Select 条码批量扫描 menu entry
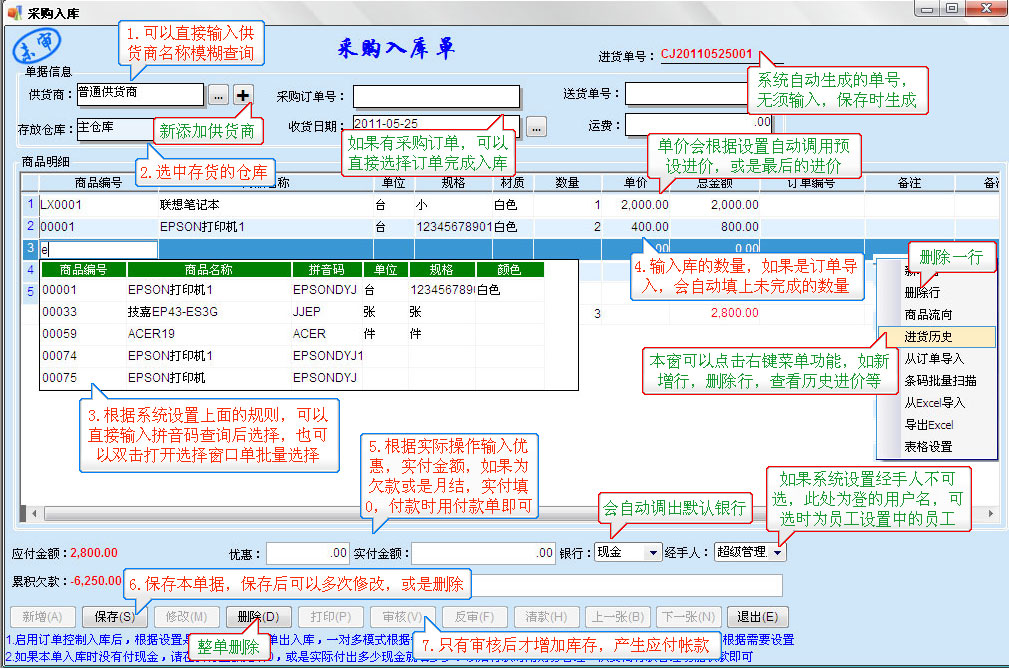Image resolution: width=1009 pixels, height=669 pixels. pyautogui.click(x=940, y=380)
